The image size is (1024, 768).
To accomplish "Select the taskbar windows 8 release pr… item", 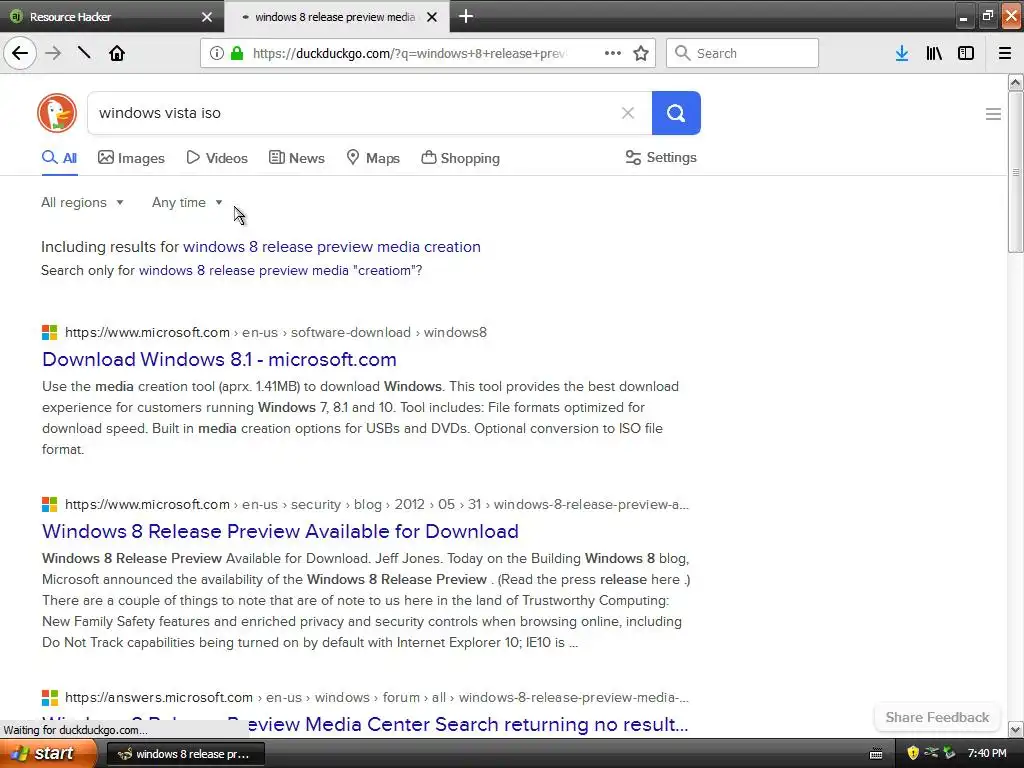I will [185, 754].
